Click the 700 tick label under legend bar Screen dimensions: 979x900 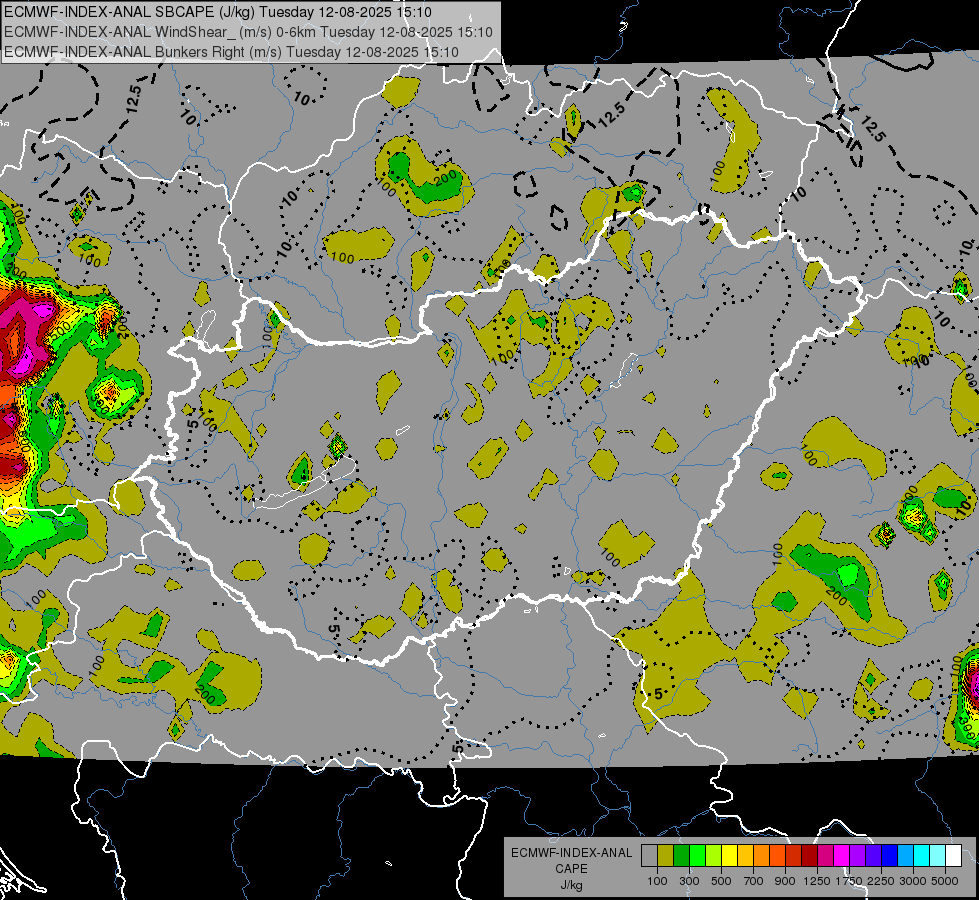point(754,881)
